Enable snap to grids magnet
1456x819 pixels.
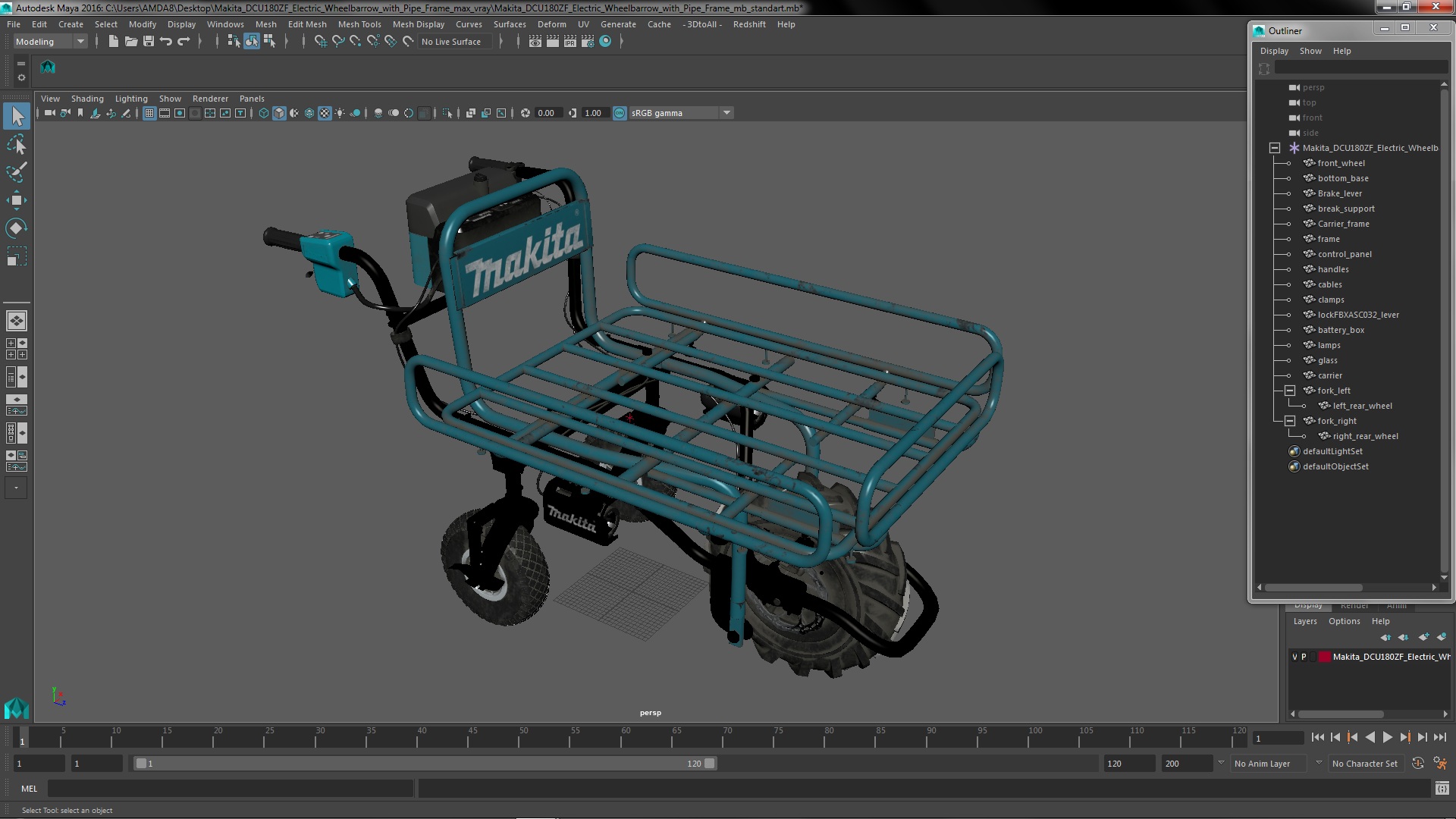click(x=320, y=42)
